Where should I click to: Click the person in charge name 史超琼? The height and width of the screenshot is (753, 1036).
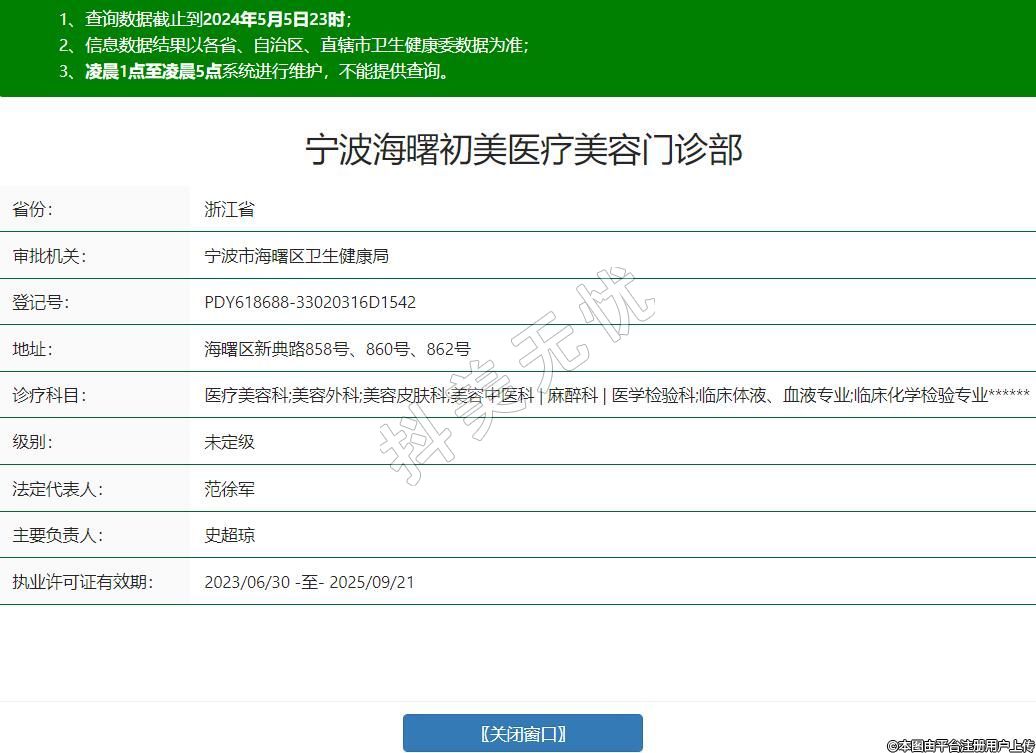pyautogui.click(x=229, y=535)
